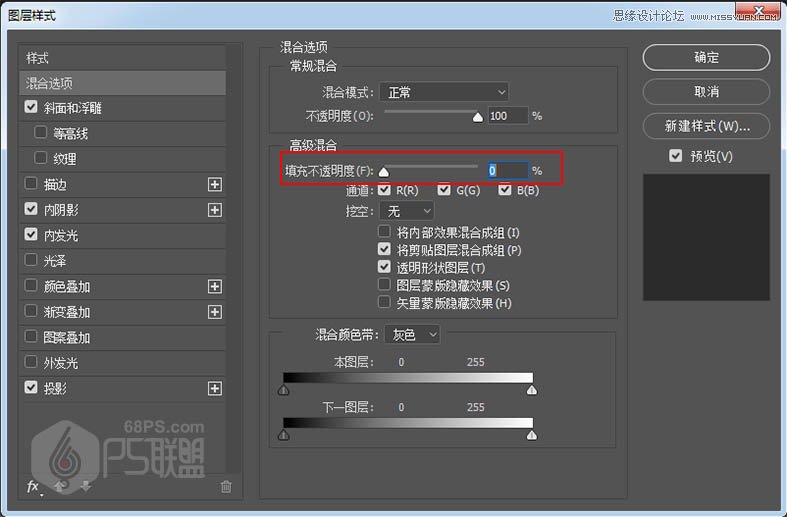Screen dimensions: 787x517
Task: Click the trash icon to delete effect
Action: [226, 487]
